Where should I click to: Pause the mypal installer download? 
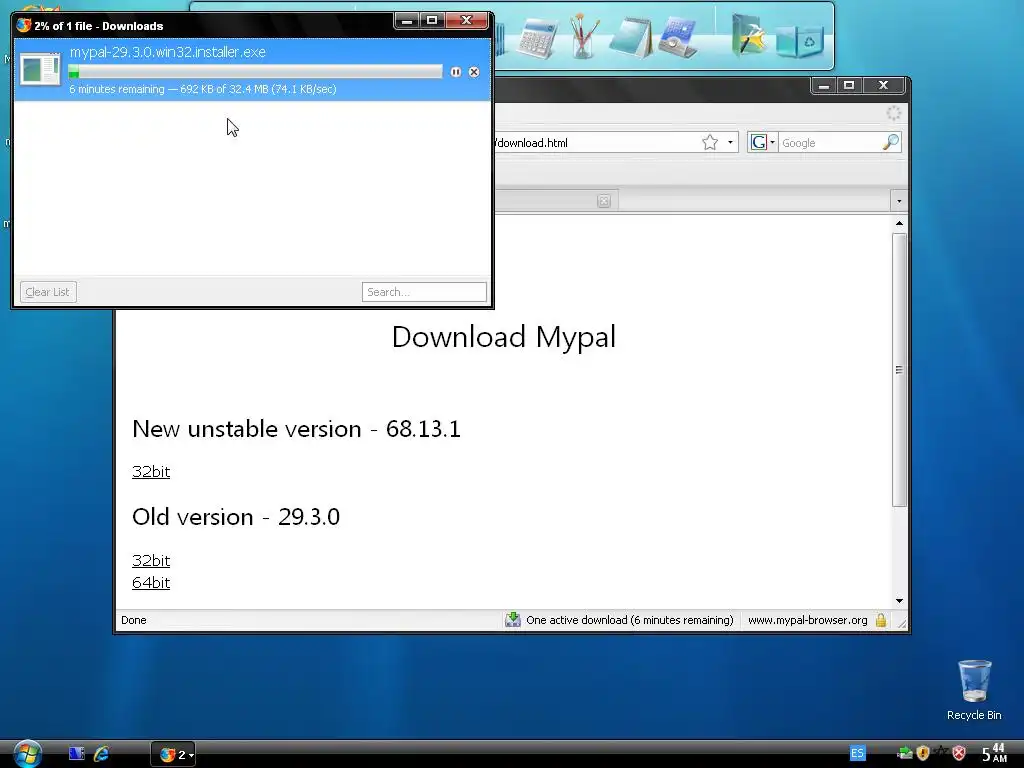[455, 72]
